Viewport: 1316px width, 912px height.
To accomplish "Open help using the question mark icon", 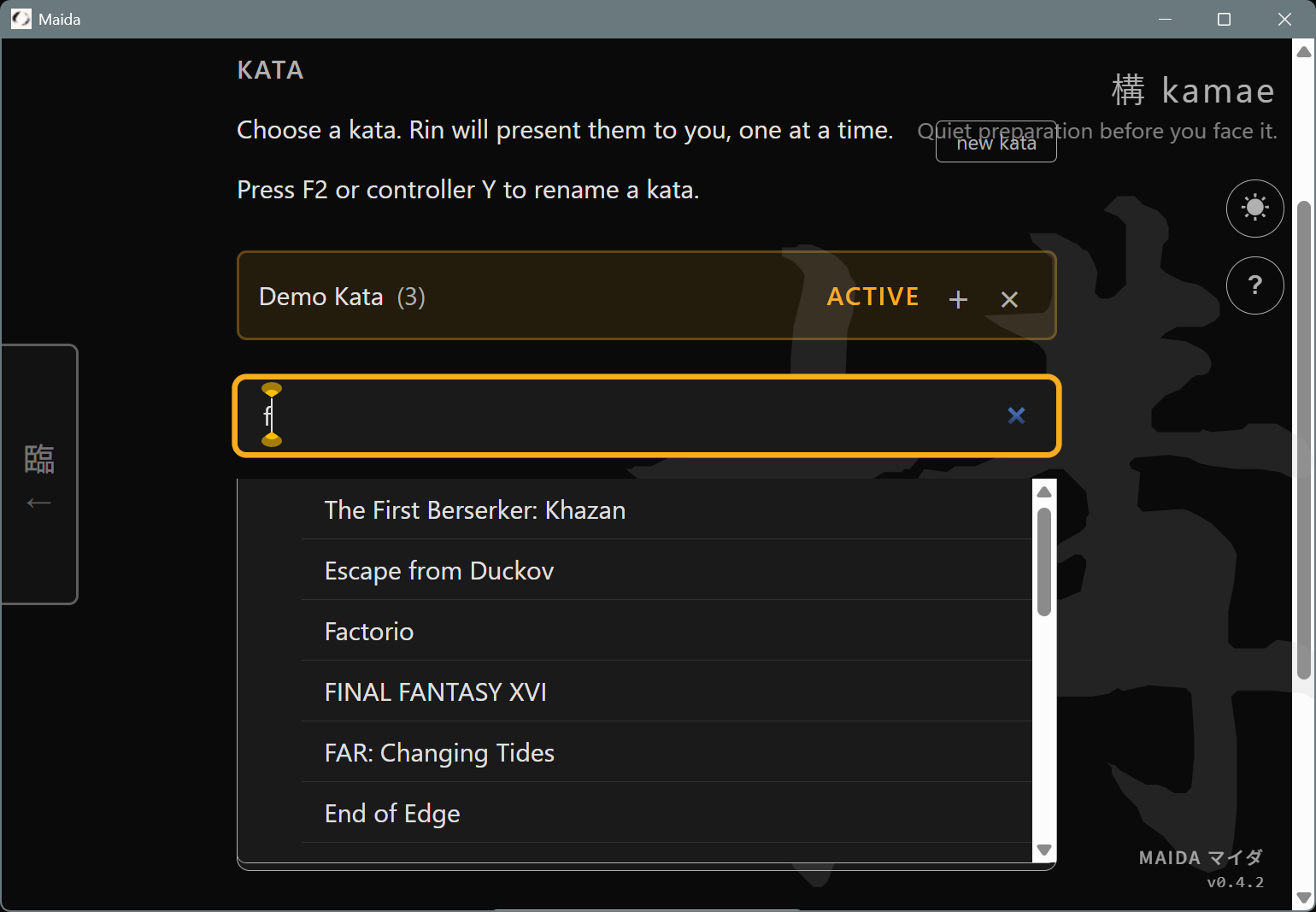I will point(1254,285).
